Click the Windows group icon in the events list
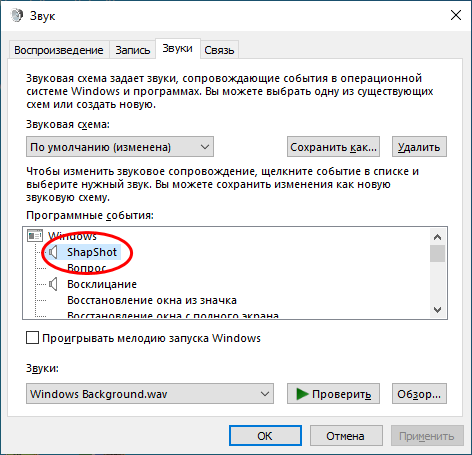The height and width of the screenshot is (455, 472). pyautogui.click(x=35, y=236)
